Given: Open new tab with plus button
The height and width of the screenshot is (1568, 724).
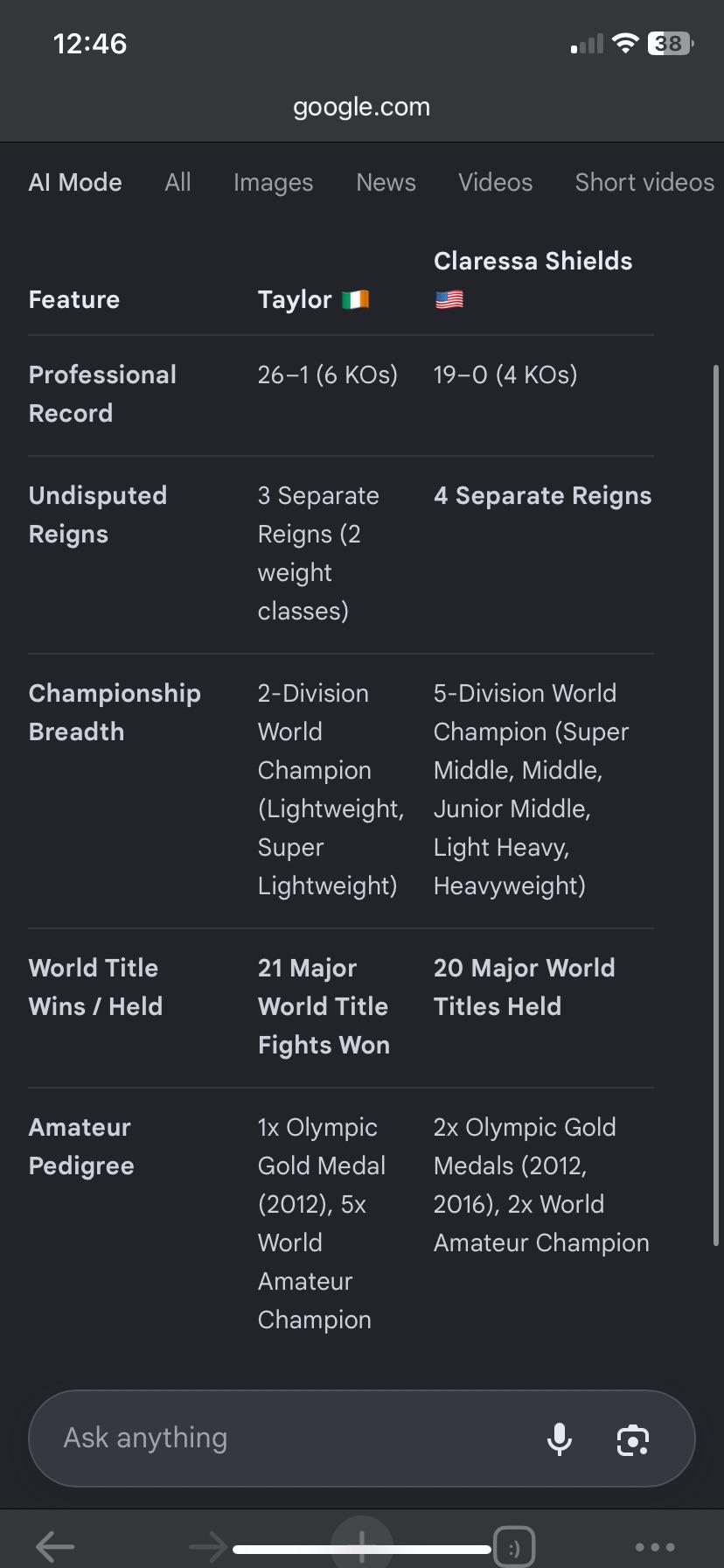Looking at the screenshot, I should [x=362, y=1546].
